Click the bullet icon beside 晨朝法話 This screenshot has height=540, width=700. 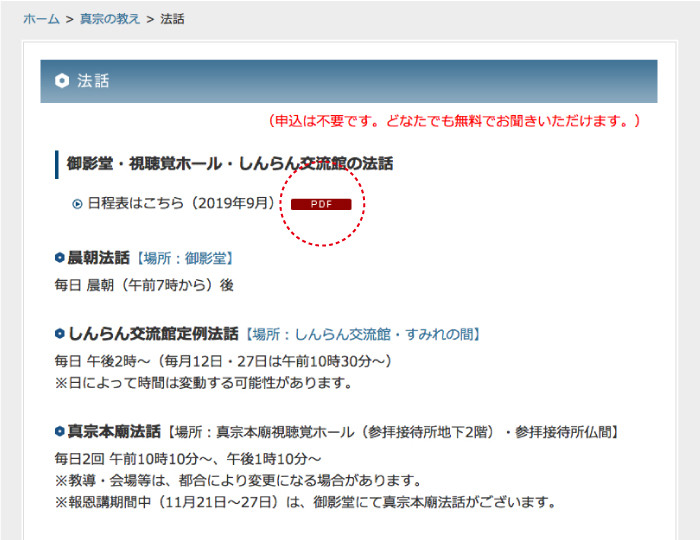point(60,259)
